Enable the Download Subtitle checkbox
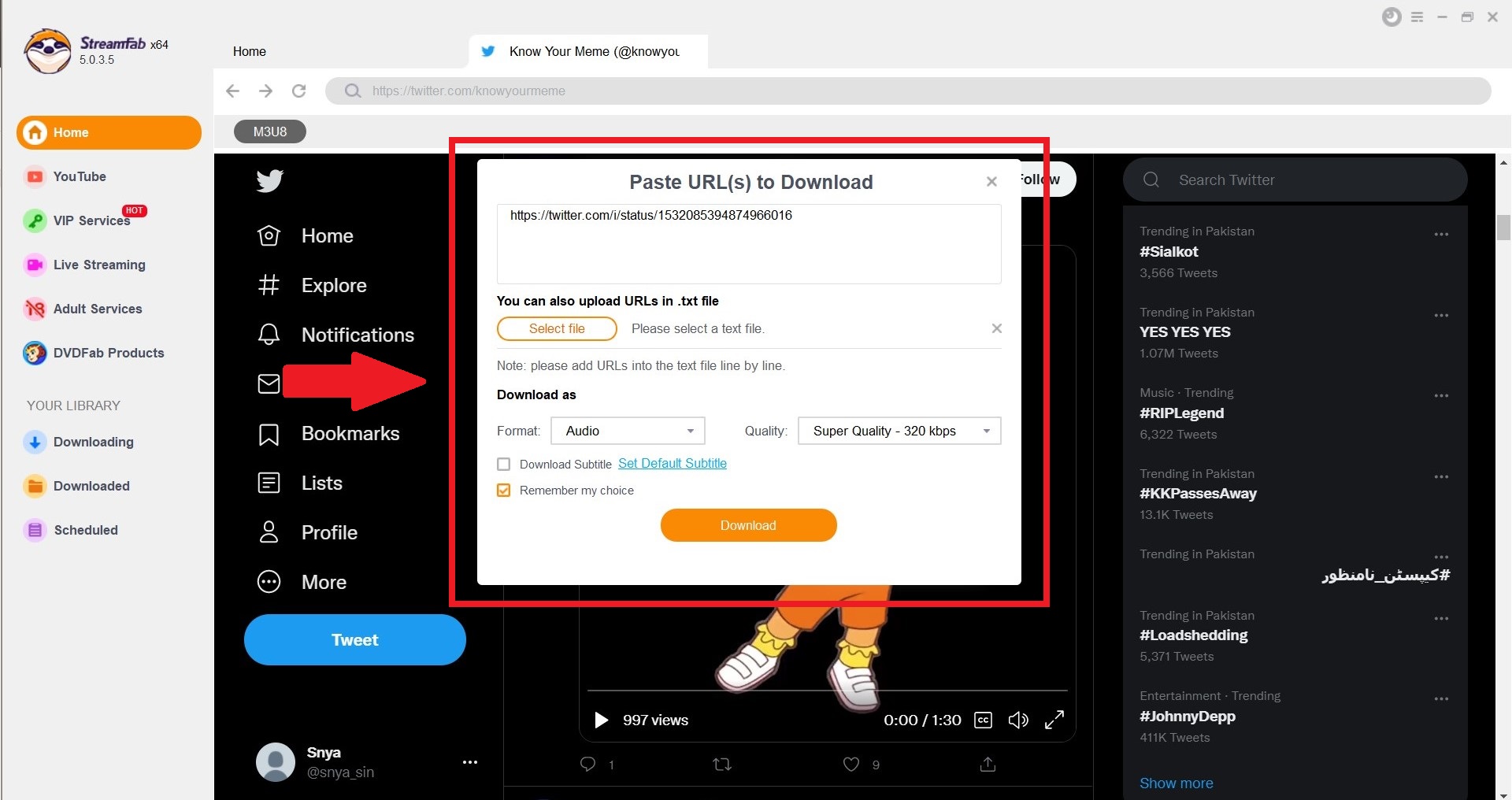 (504, 465)
